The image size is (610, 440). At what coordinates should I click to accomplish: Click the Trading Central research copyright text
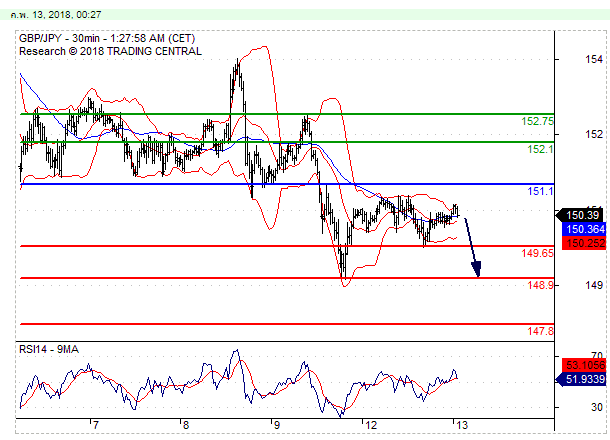tap(110, 51)
